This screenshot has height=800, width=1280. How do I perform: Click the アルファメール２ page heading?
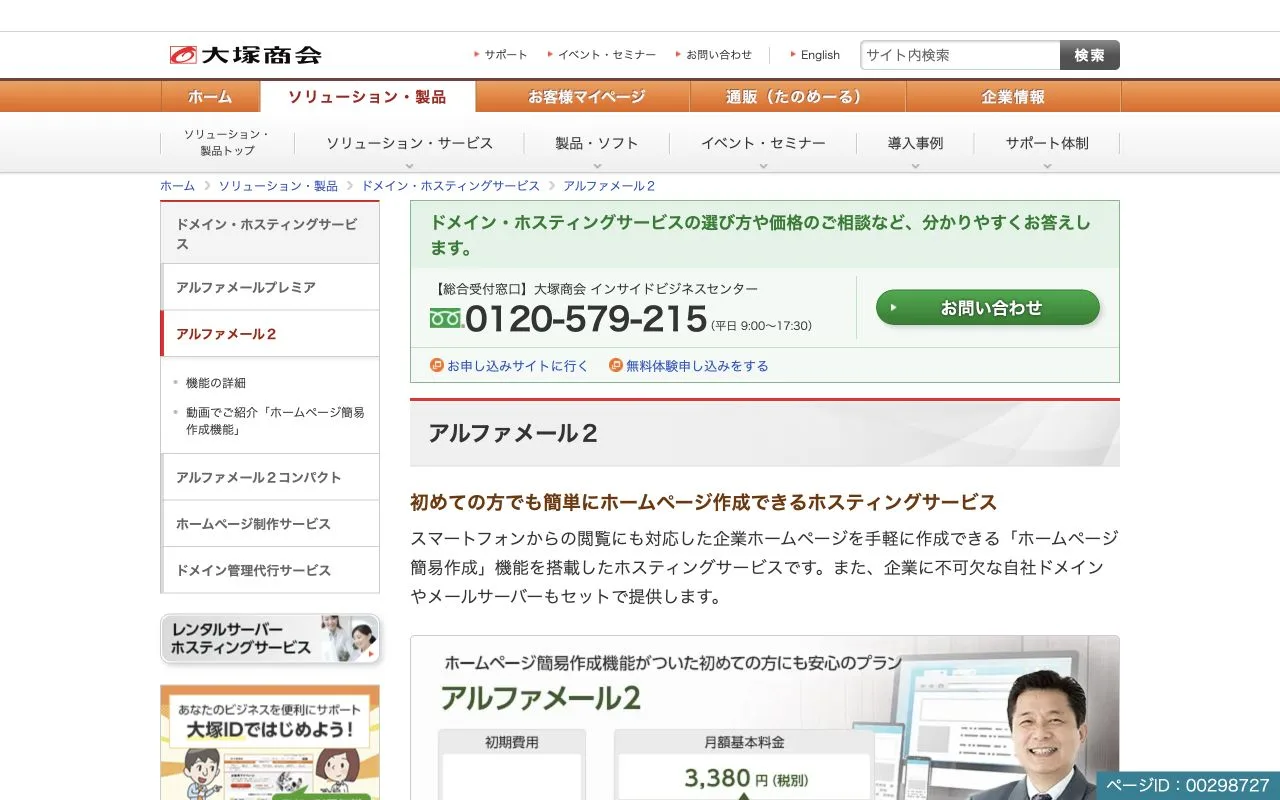pyautogui.click(x=514, y=434)
